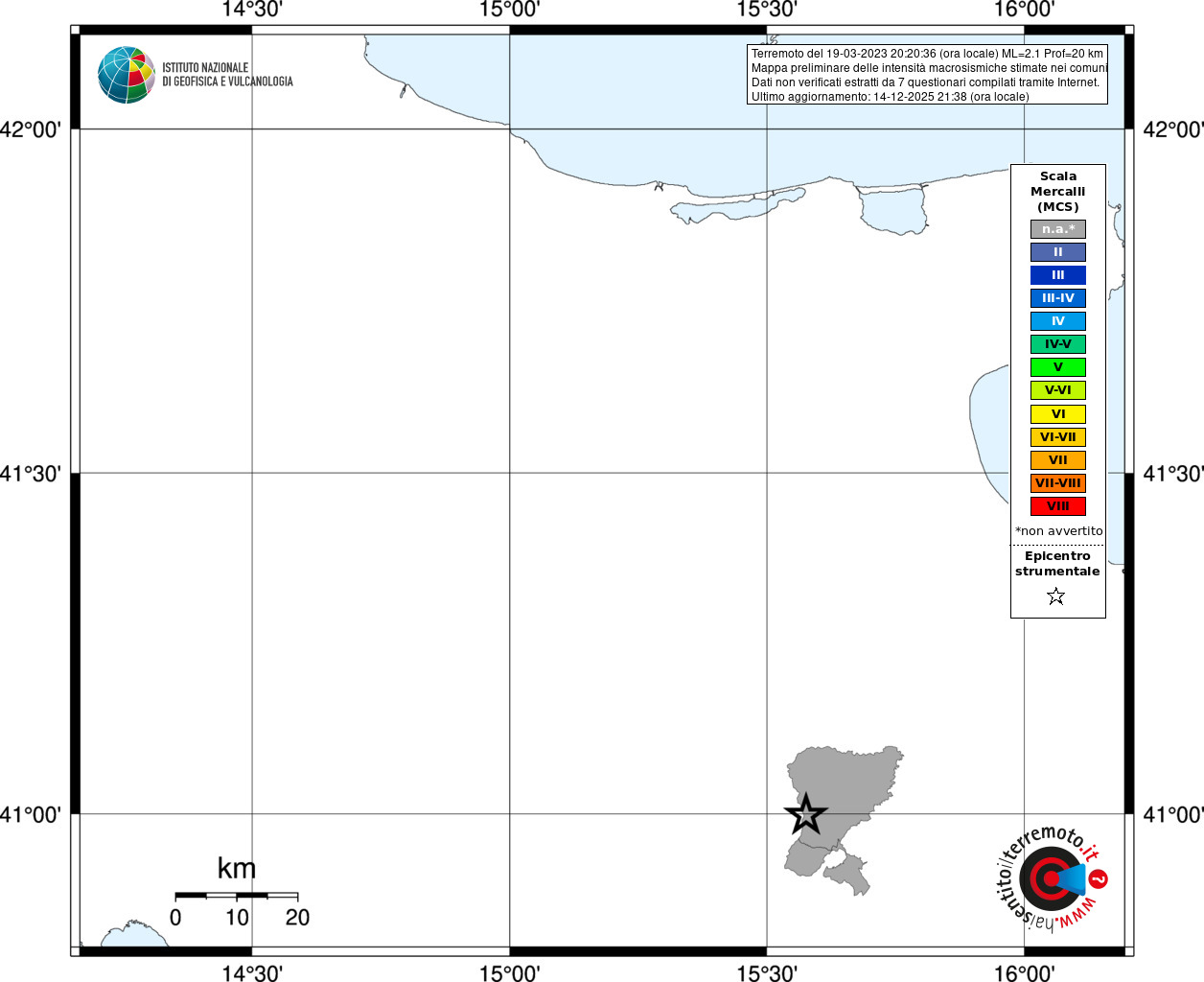Select the orange VII legend swatch

tap(1058, 460)
